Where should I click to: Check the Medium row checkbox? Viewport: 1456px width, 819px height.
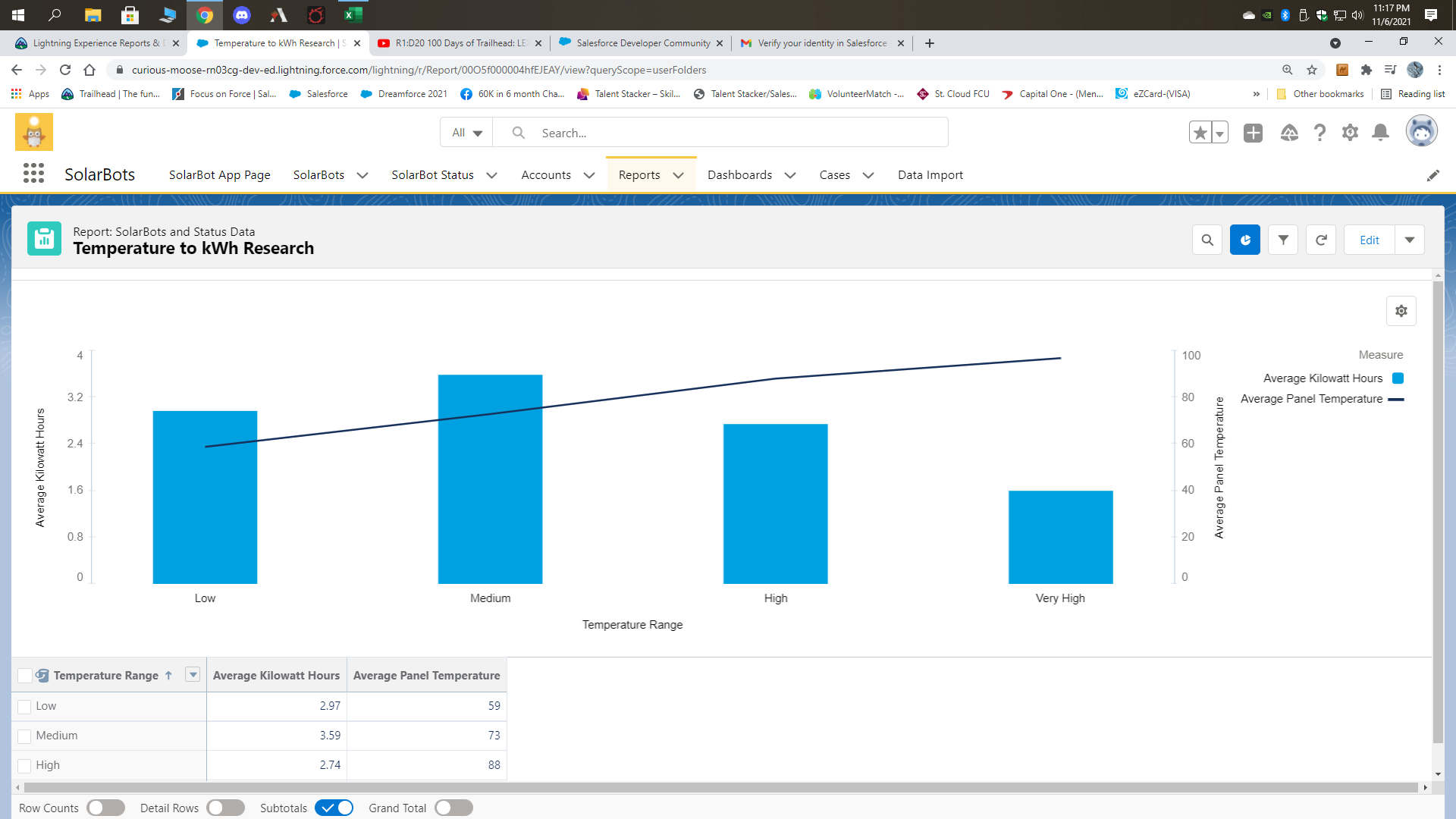[x=24, y=736]
